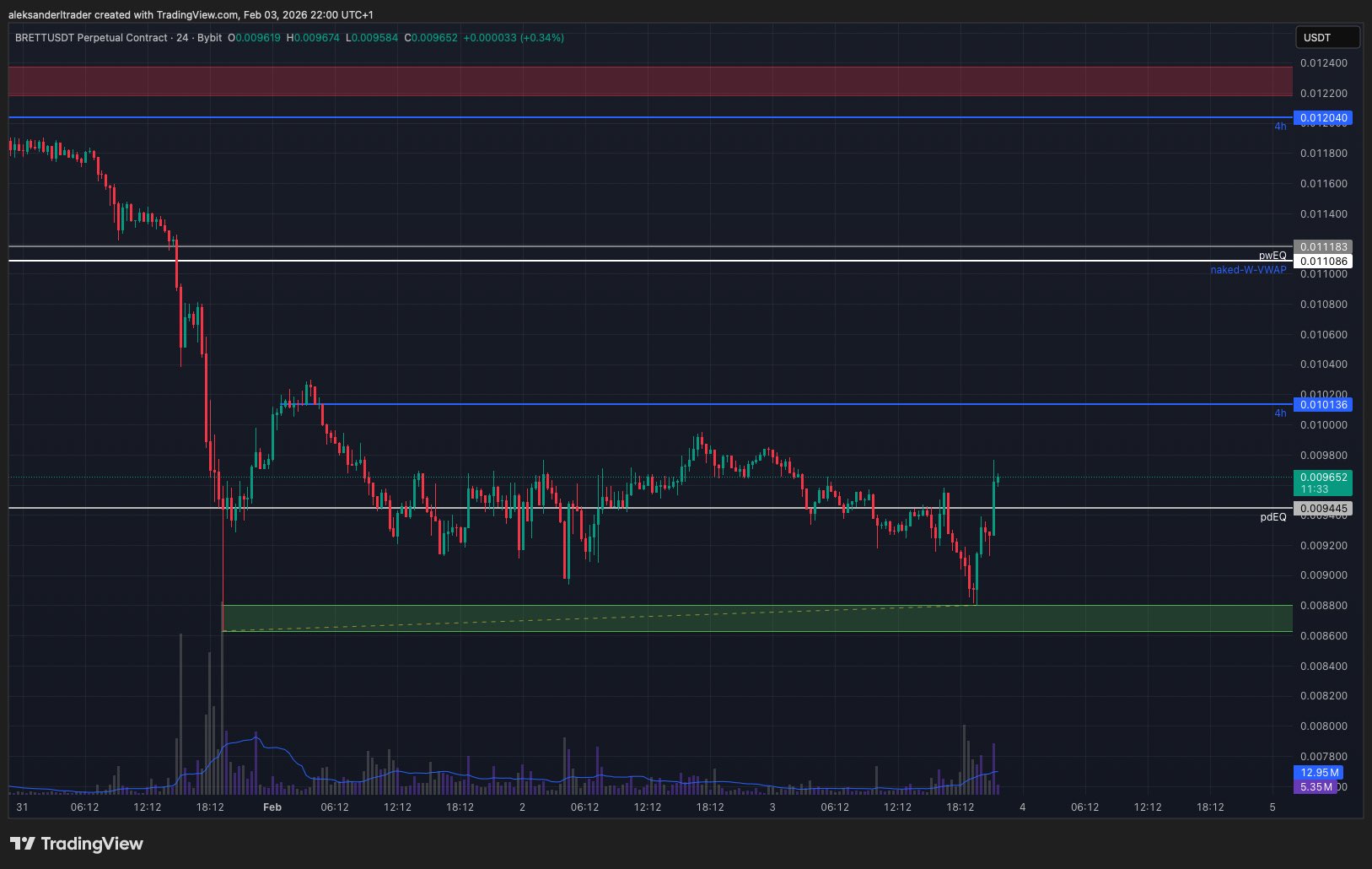This screenshot has height=869, width=1372.
Task: Click the 0.010600 price axis tick
Action: point(1323,335)
